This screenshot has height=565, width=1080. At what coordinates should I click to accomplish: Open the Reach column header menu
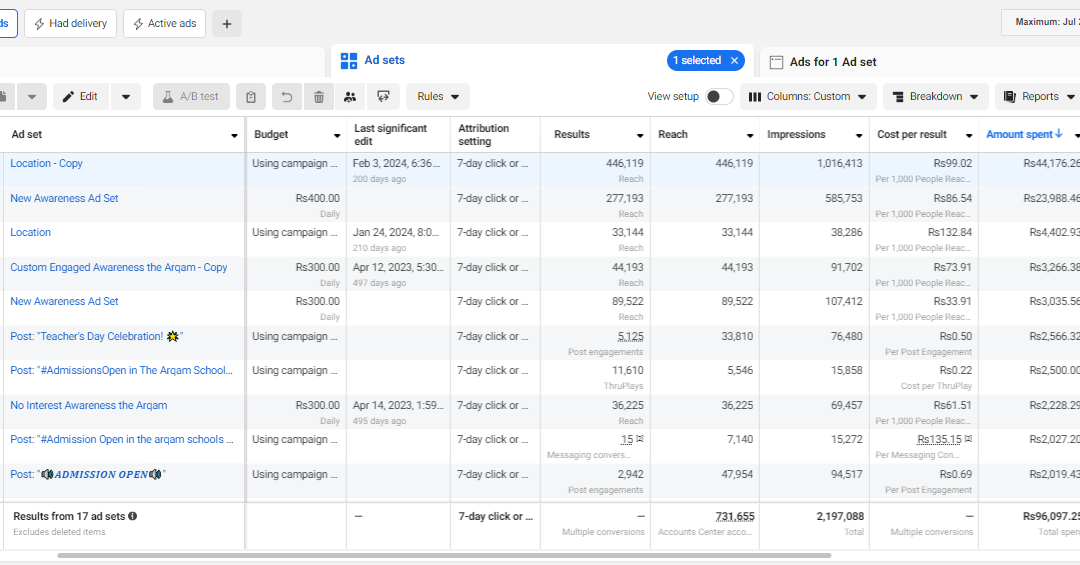tap(750, 136)
